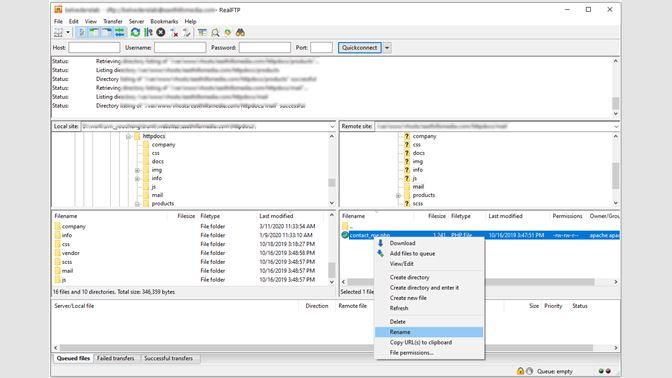The width and height of the screenshot is (672, 378).
Task: Expand the remote products tree node
Action: (398, 195)
